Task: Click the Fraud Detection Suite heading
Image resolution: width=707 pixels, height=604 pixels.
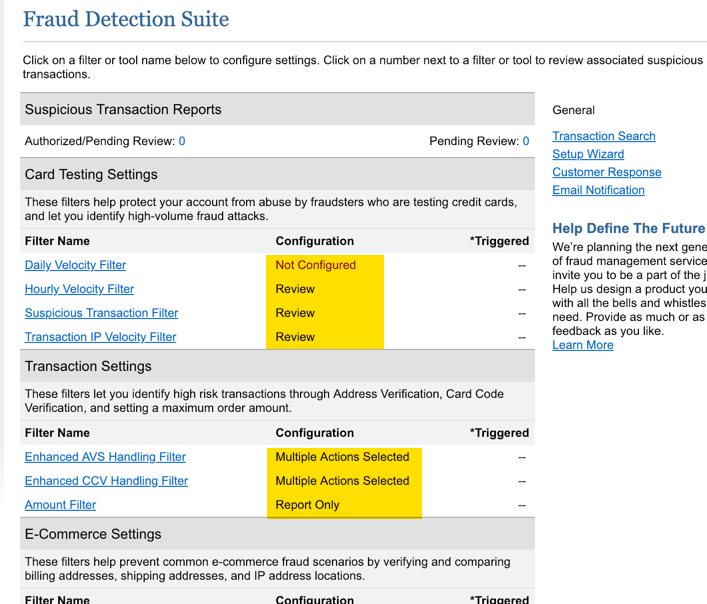Action: click(x=126, y=19)
